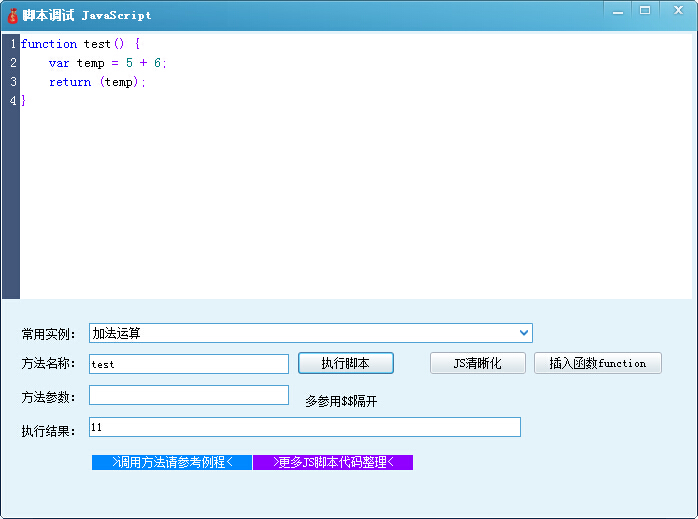Click the 'var temp = 5 + 6;' line
This screenshot has width=698, height=519.
107,63
